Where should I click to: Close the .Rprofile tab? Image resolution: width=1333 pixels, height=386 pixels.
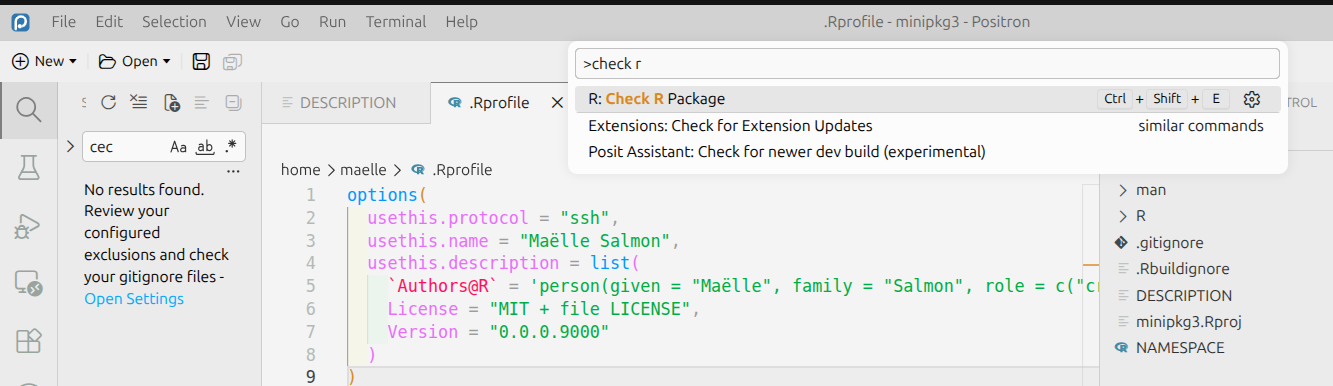tap(558, 103)
